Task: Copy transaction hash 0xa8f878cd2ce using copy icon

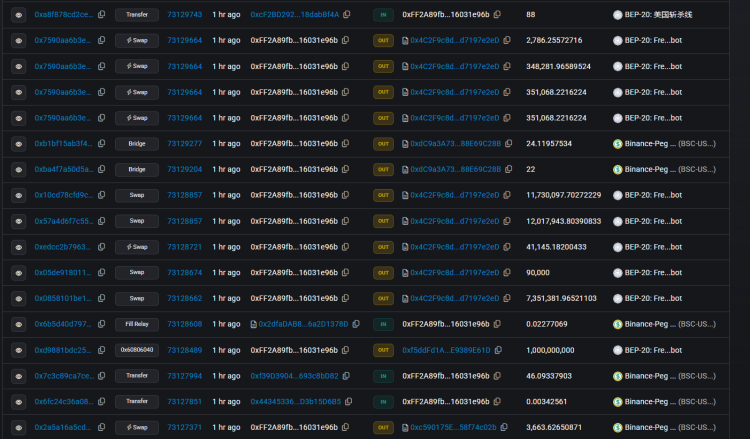Action: [x=101, y=15]
